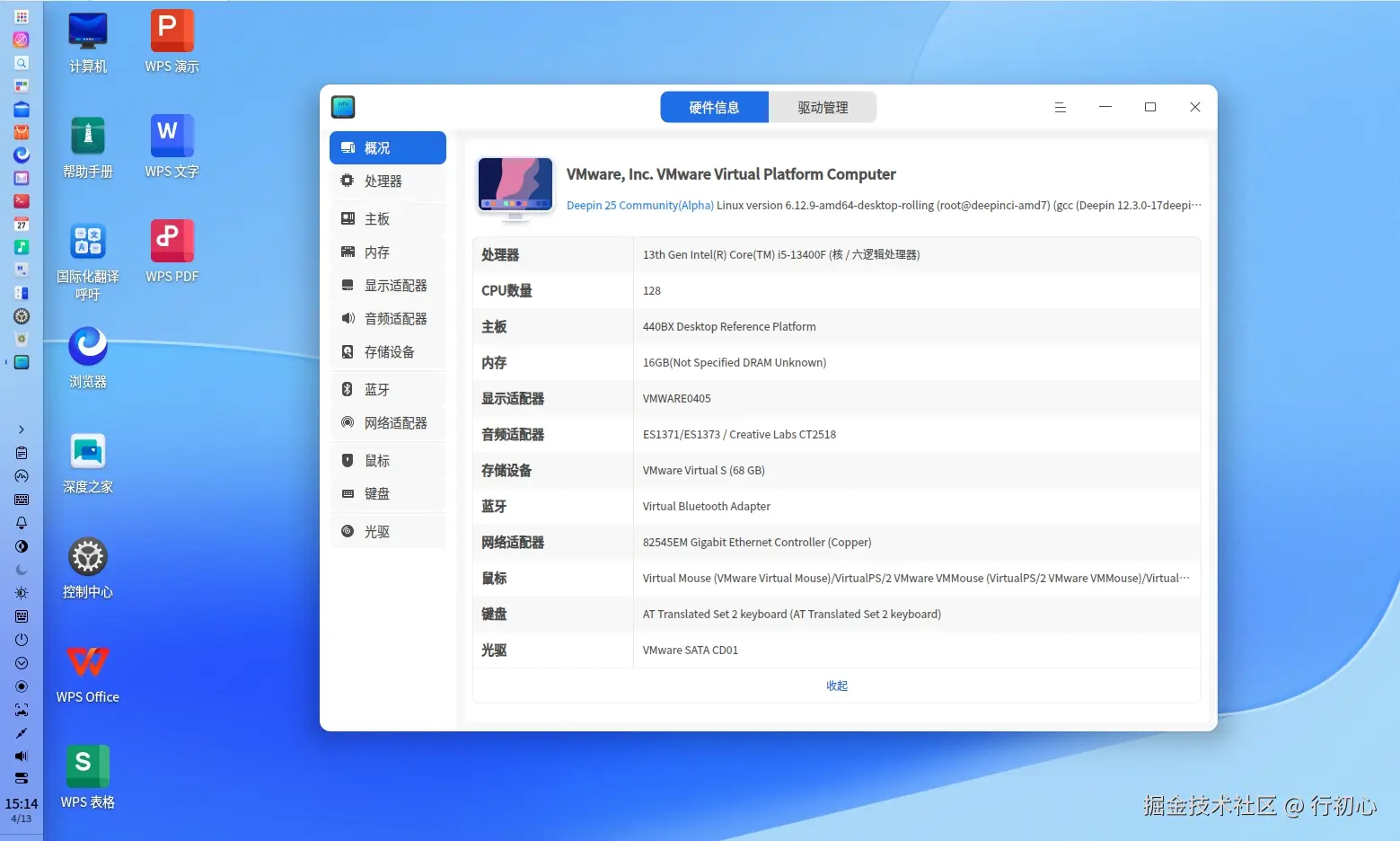Open the brightness control in the tray

(22, 593)
